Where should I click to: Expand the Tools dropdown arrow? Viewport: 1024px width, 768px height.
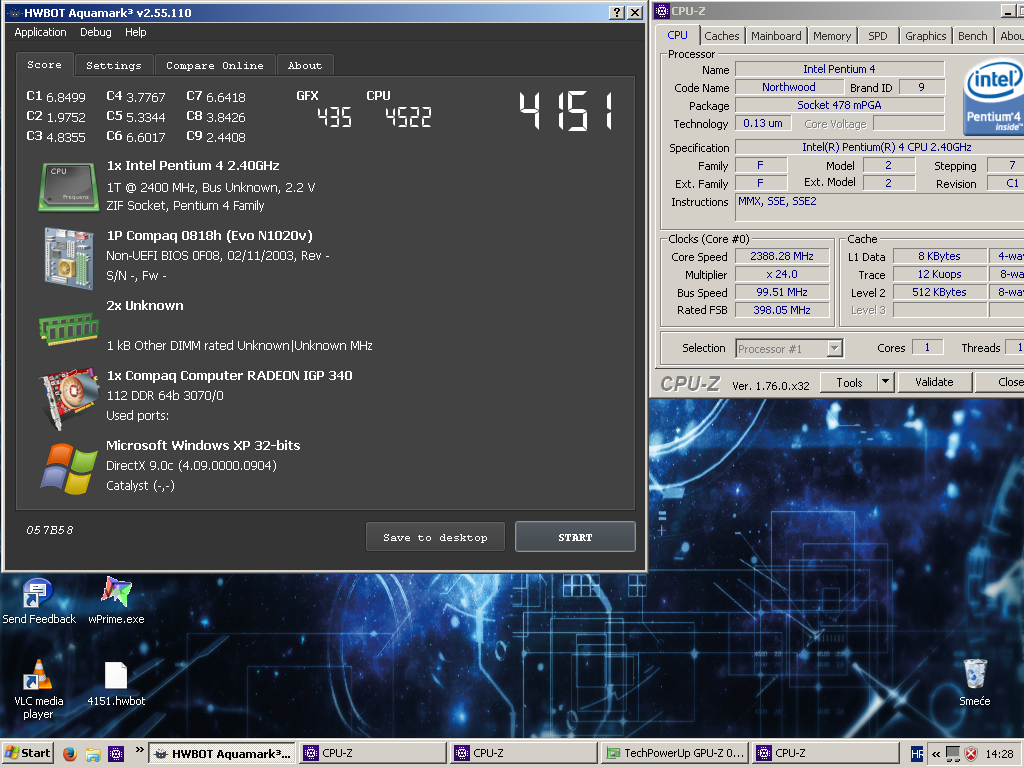(886, 383)
